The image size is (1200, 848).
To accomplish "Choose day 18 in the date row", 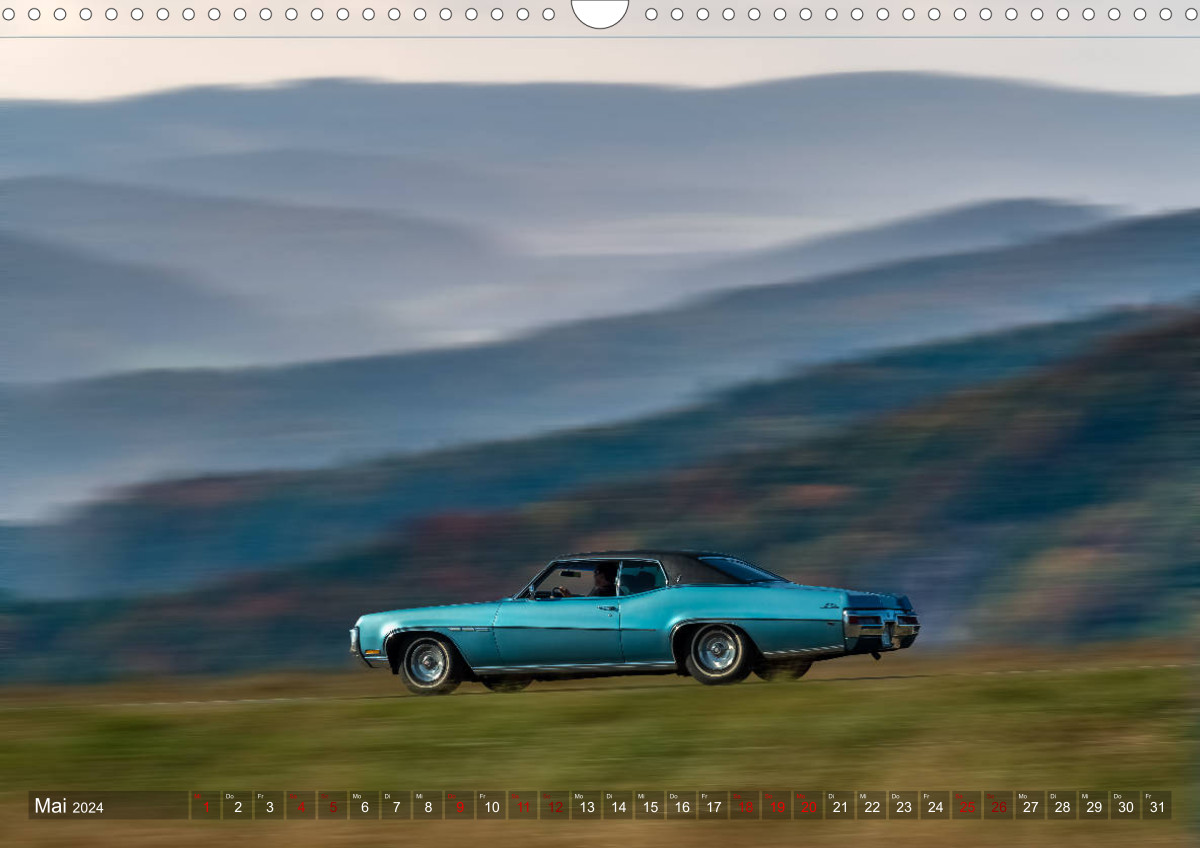I will coord(745,805).
